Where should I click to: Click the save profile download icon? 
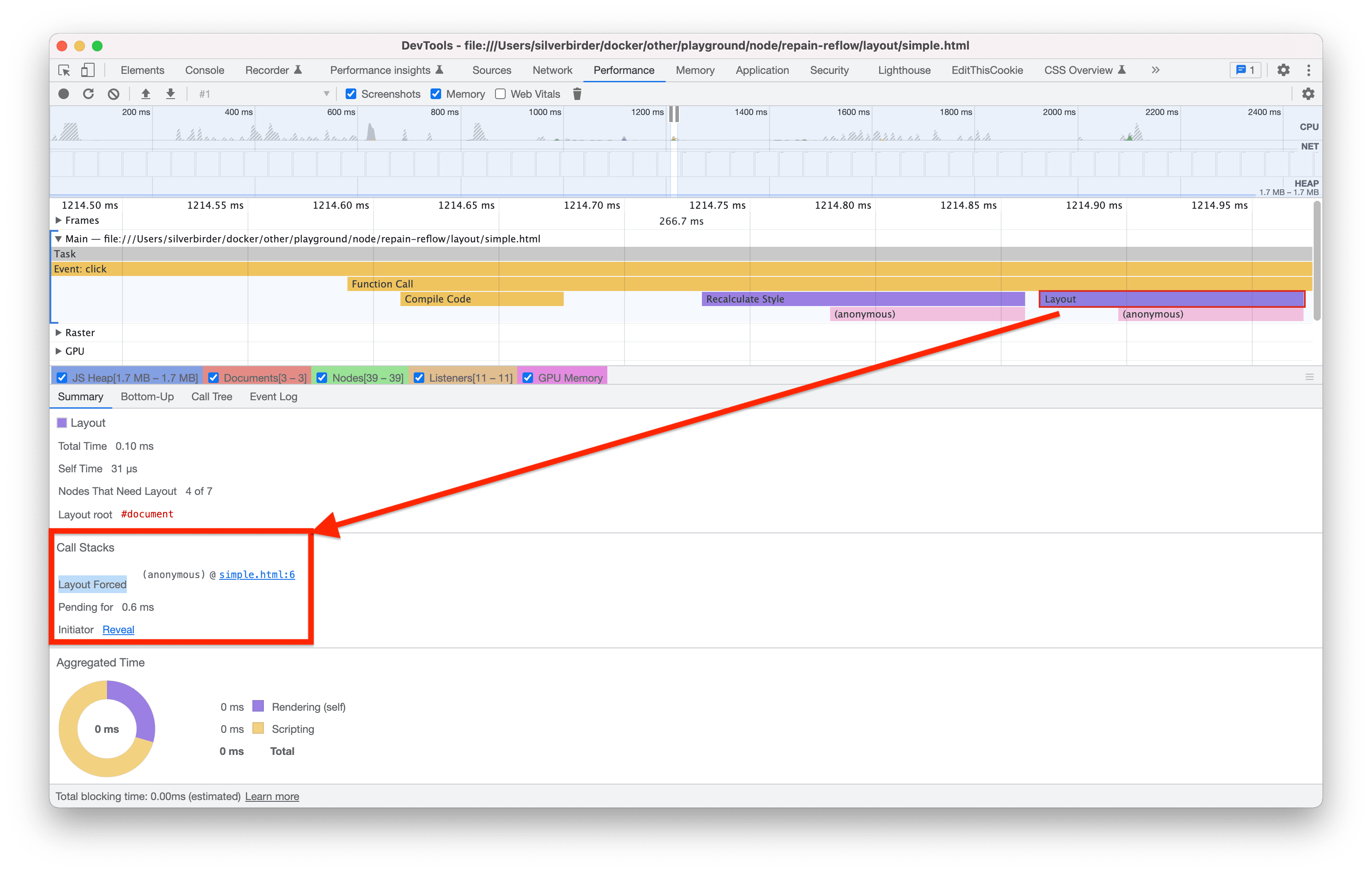[170, 94]
